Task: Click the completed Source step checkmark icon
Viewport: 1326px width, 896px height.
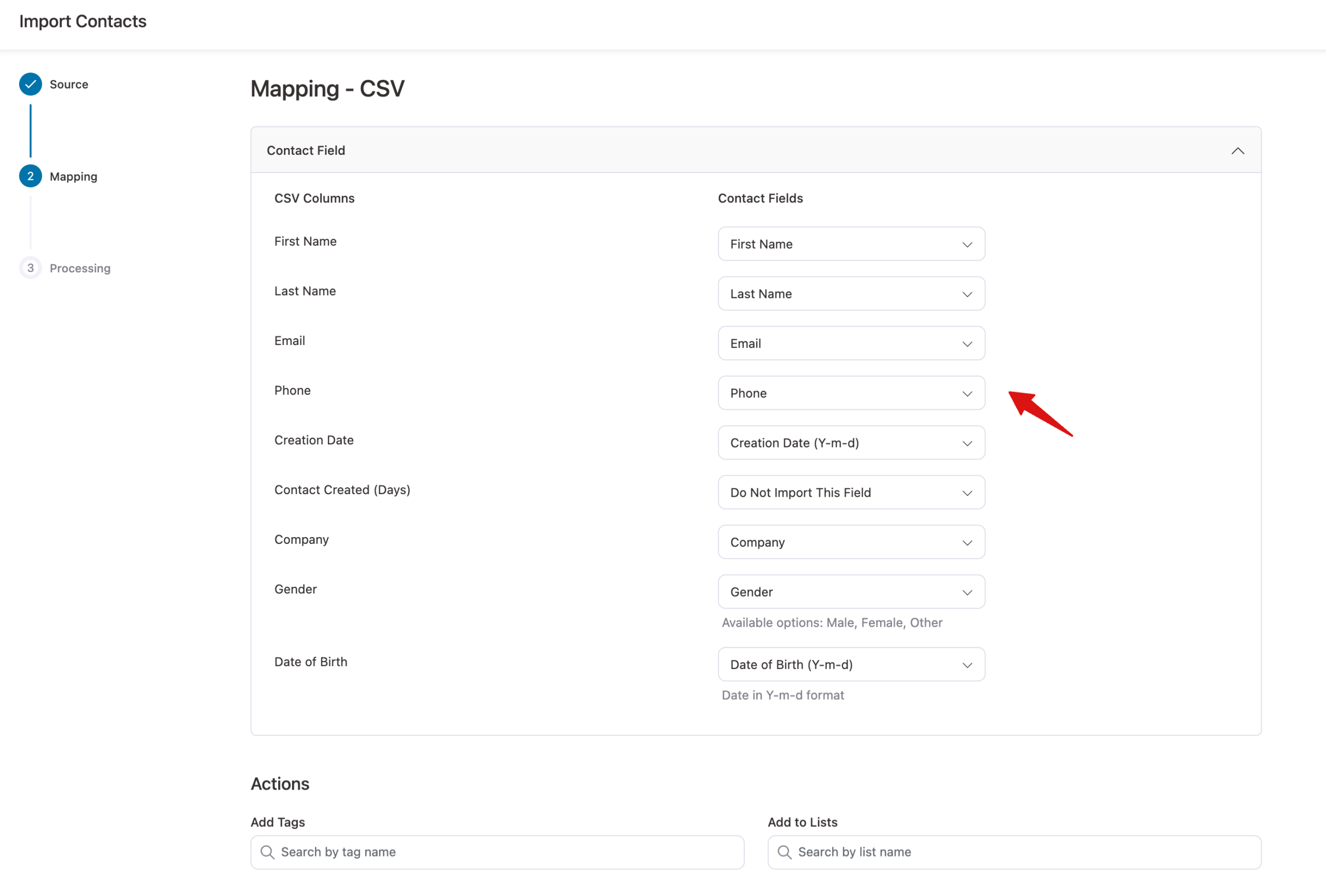Action: (x=30, y=84)
